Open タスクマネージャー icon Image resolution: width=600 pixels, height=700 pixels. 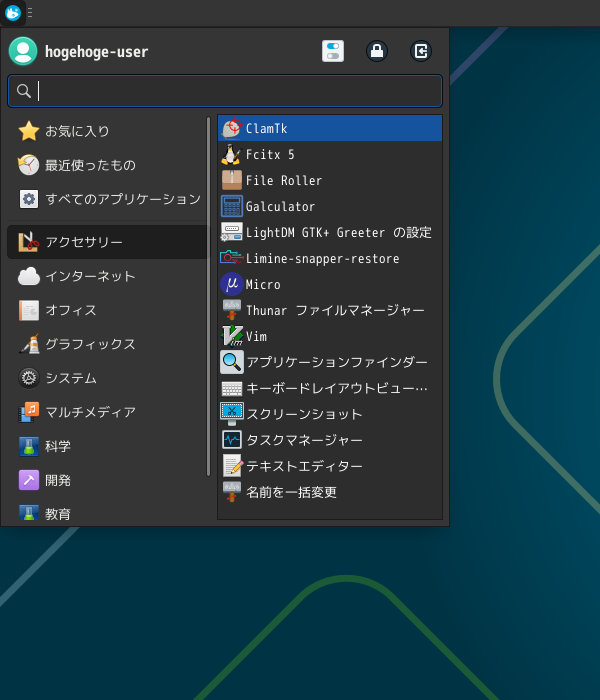[x=232, y=440]
